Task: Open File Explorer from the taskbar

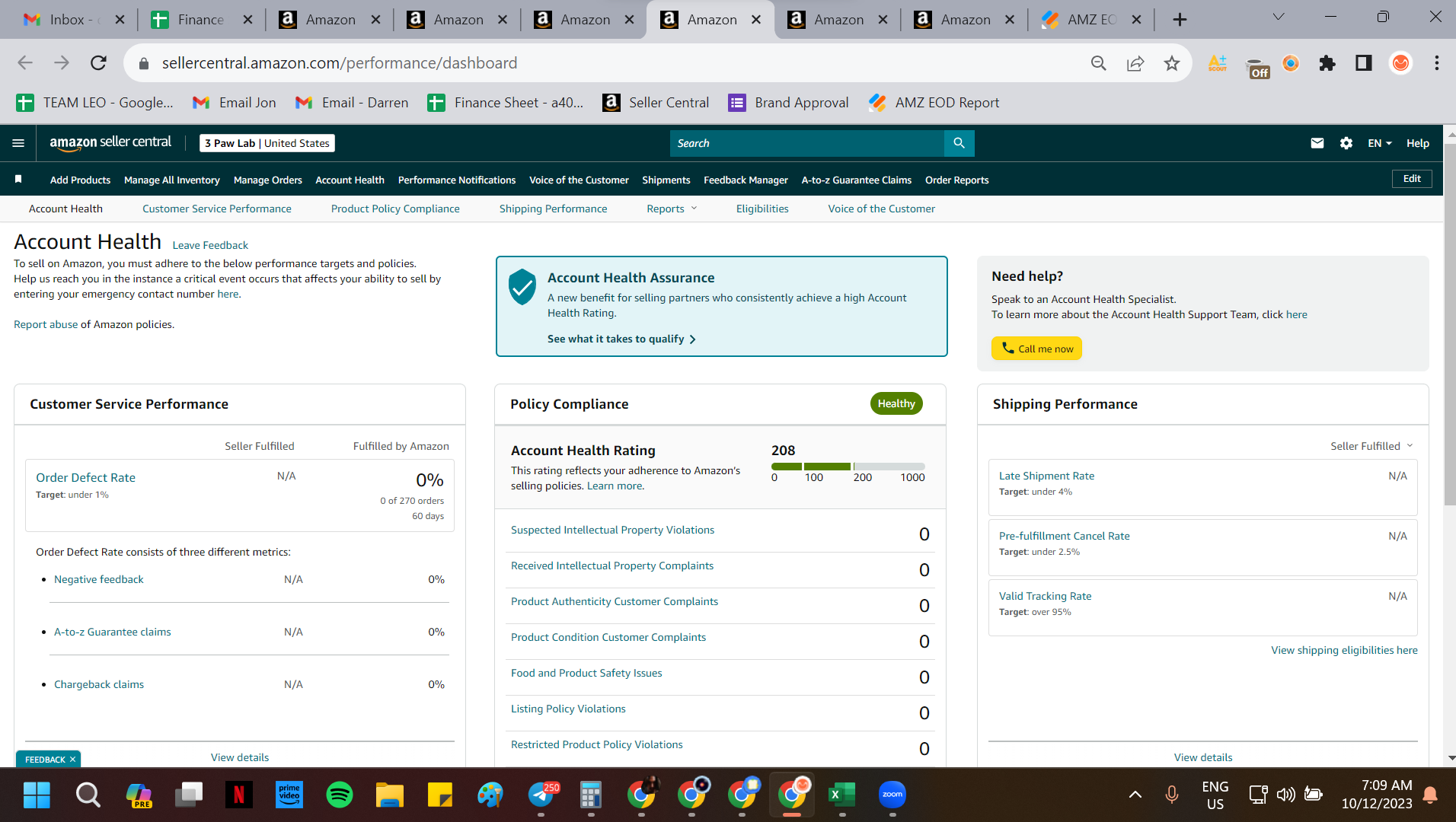Action: [390, 795]
